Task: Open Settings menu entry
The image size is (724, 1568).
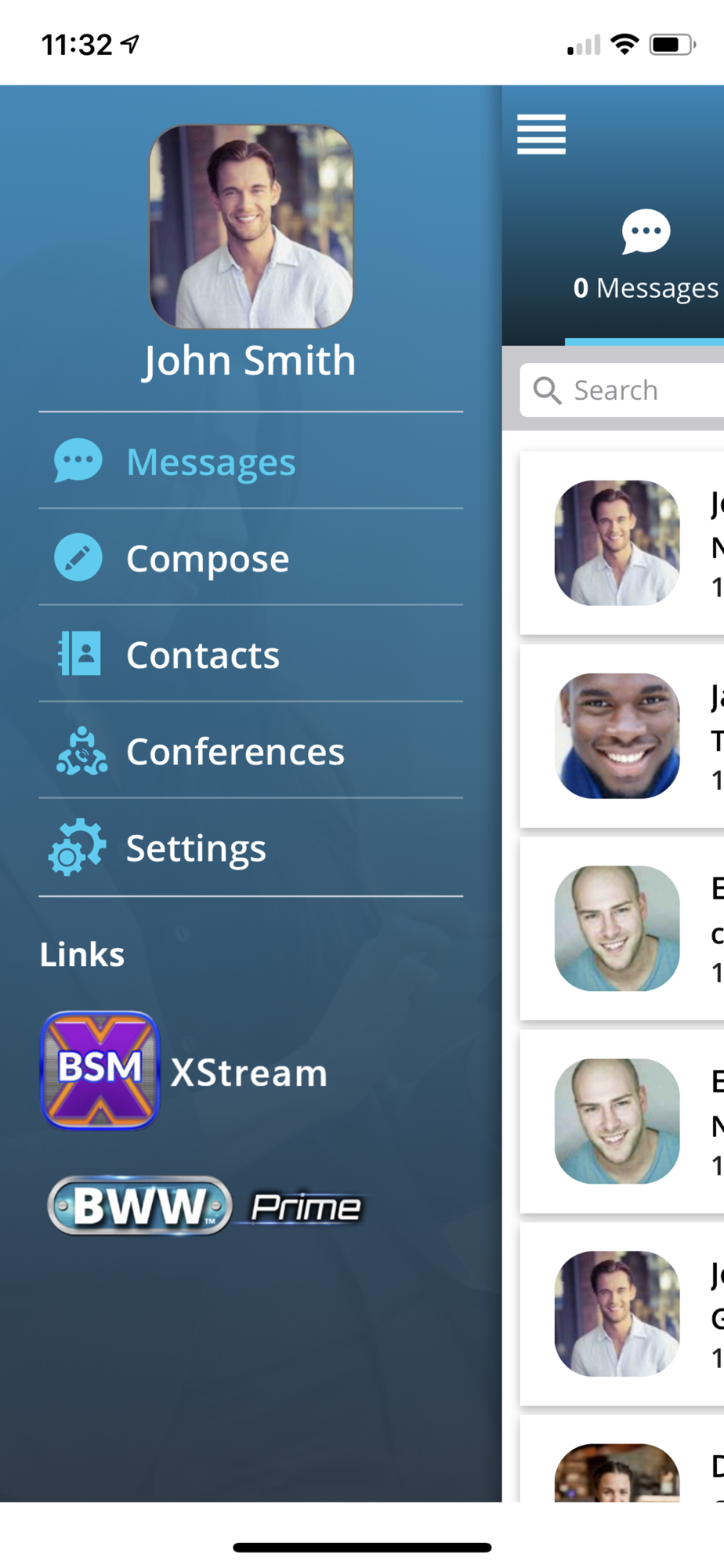Action: click(x=251, y=848)
